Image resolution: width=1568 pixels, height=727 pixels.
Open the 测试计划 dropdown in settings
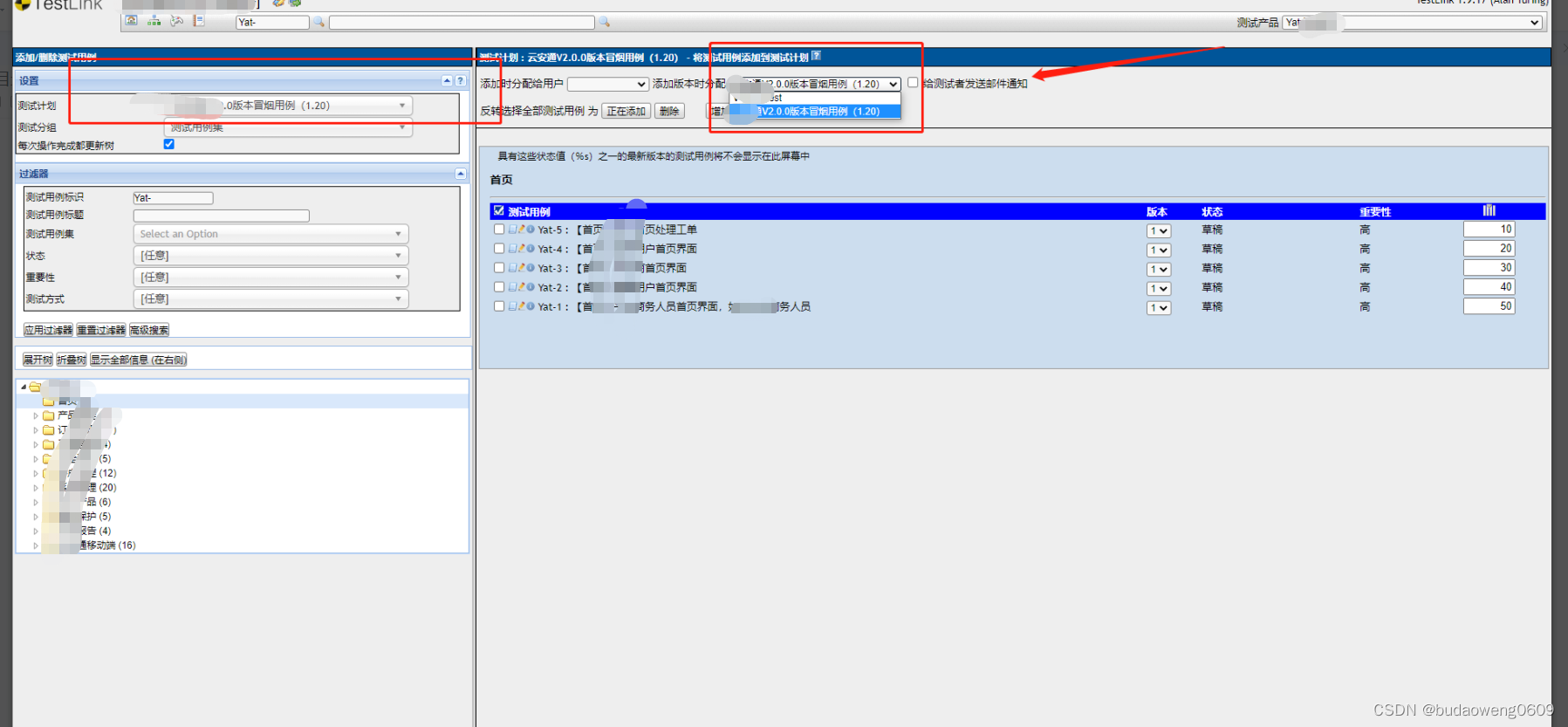(288, 106)
